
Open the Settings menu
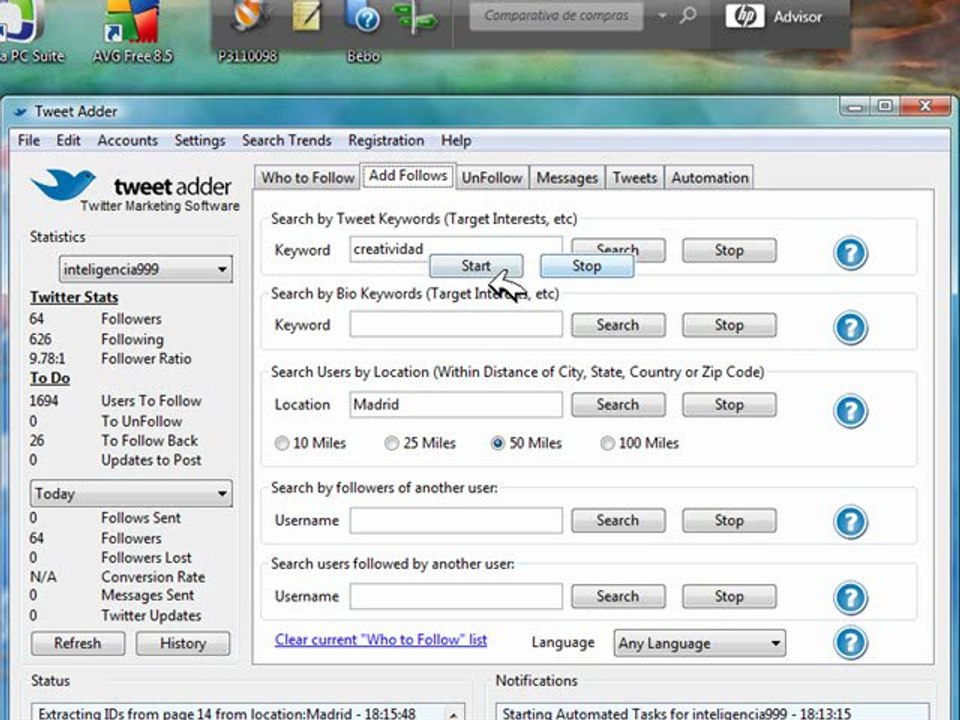point(200,141)
